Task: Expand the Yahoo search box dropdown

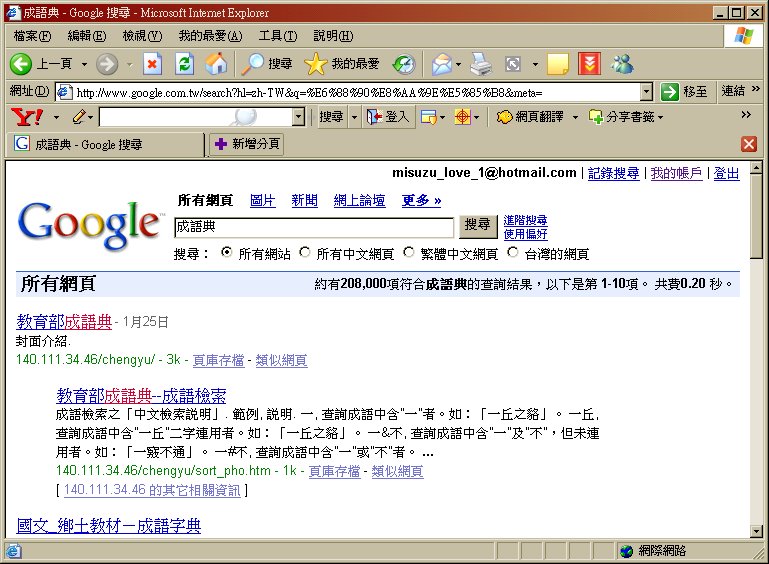Action: coord(298,117)
